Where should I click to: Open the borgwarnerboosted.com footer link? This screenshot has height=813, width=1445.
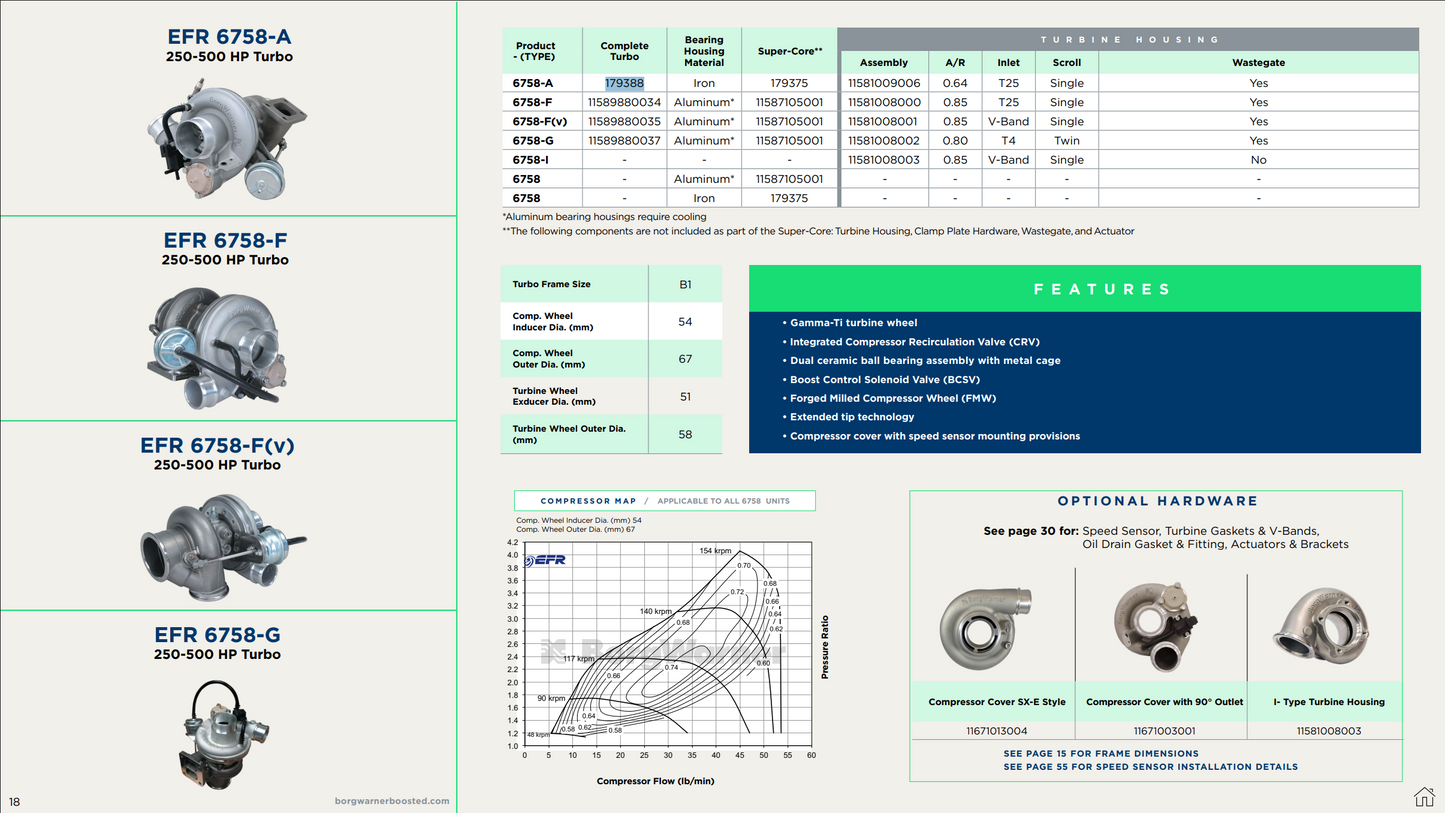392,801
